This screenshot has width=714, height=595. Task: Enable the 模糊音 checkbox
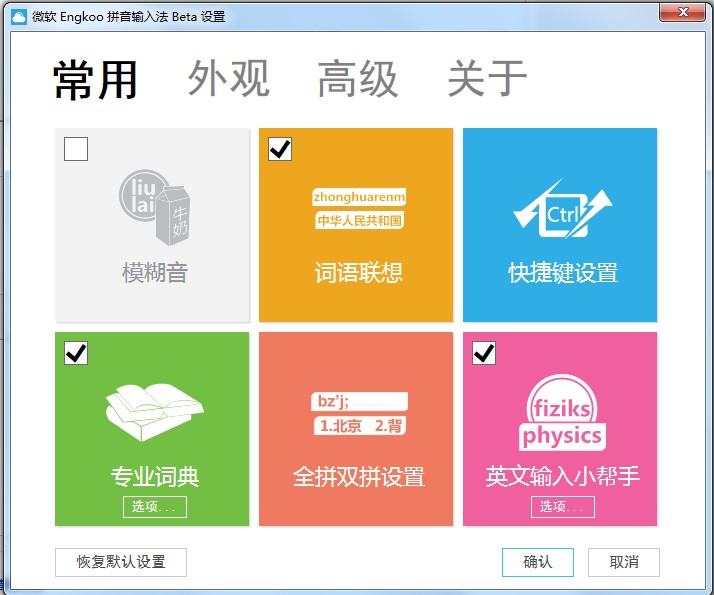(76, 149)
